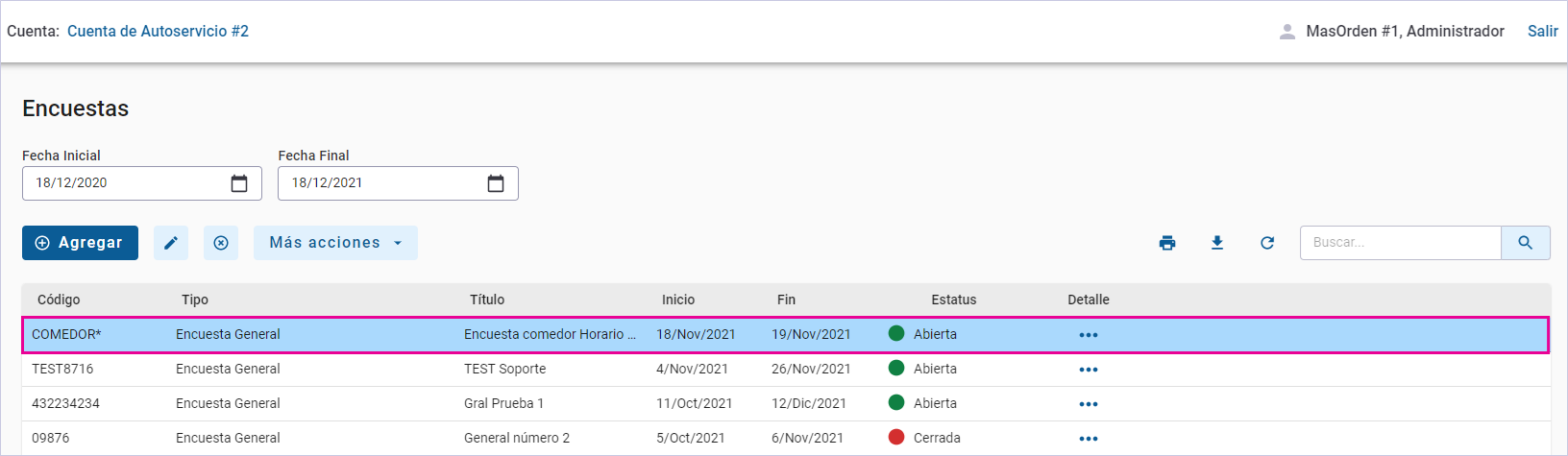Viewport: 1568px width, 456px height.
Task: Click the circled X delete icon
Action: (x=221, y=243)
